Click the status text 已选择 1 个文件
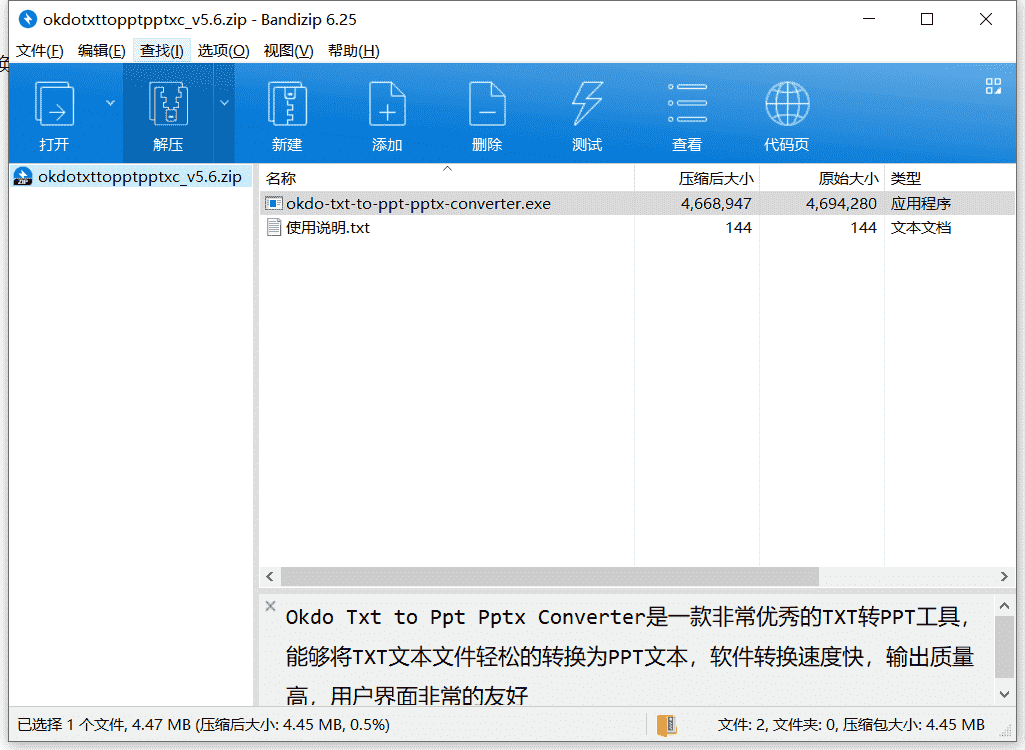 [72, 724]
